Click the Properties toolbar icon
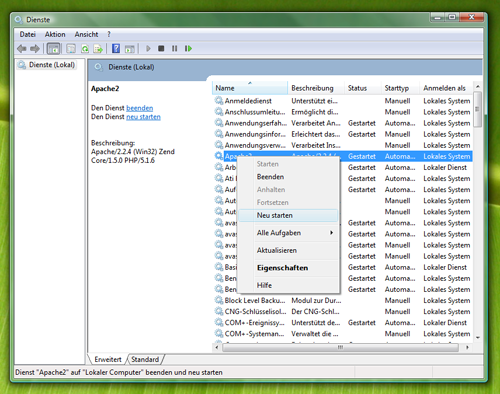The height and width of the screenshot is (394, 500). [x=71, y=49]
